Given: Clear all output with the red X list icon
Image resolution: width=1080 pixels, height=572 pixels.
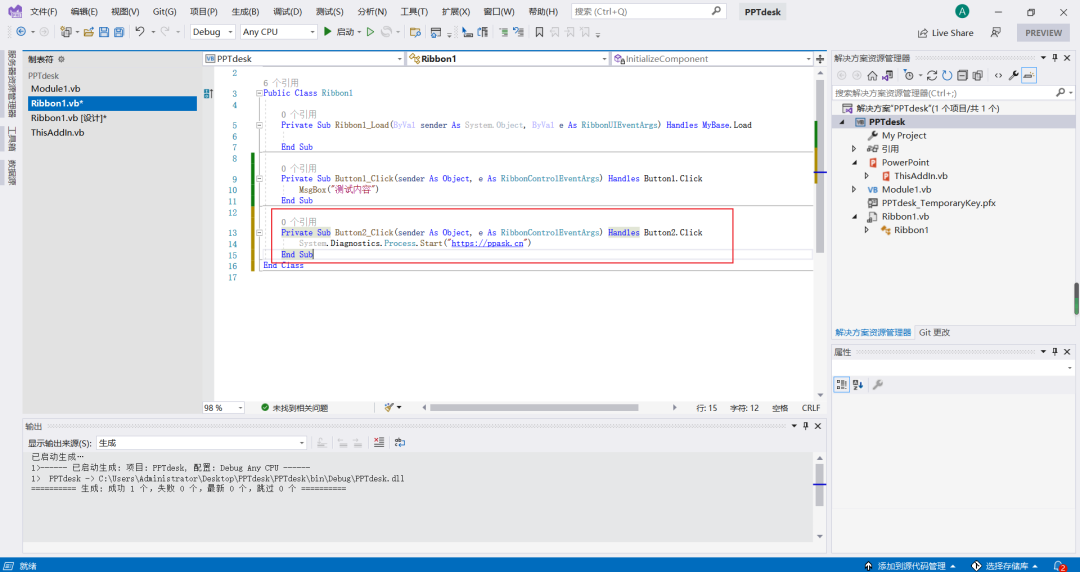Looking at the screenshot, I should (379, 442).
